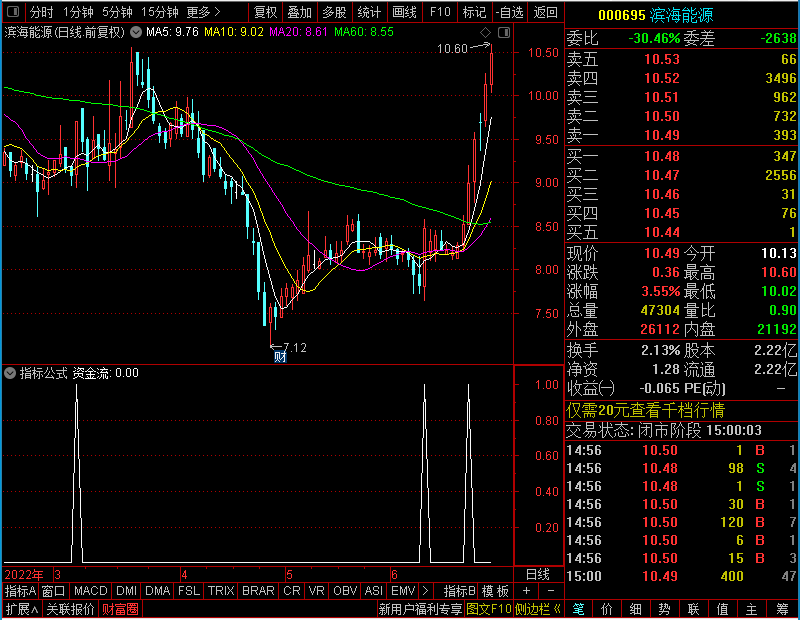Select the 联 linked tab
The width and height of the screenshot is (800, 620).
693,609
